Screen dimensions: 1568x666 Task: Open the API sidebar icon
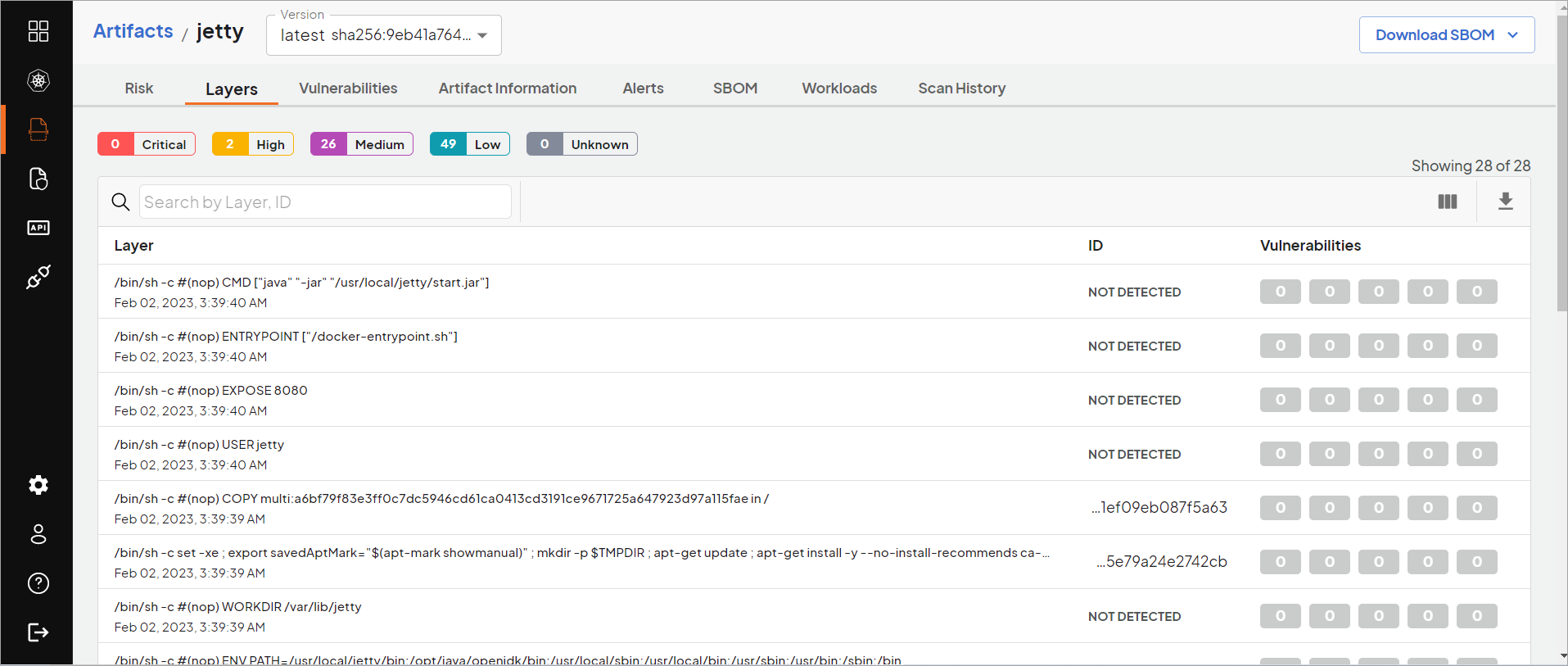click(38, 228)
